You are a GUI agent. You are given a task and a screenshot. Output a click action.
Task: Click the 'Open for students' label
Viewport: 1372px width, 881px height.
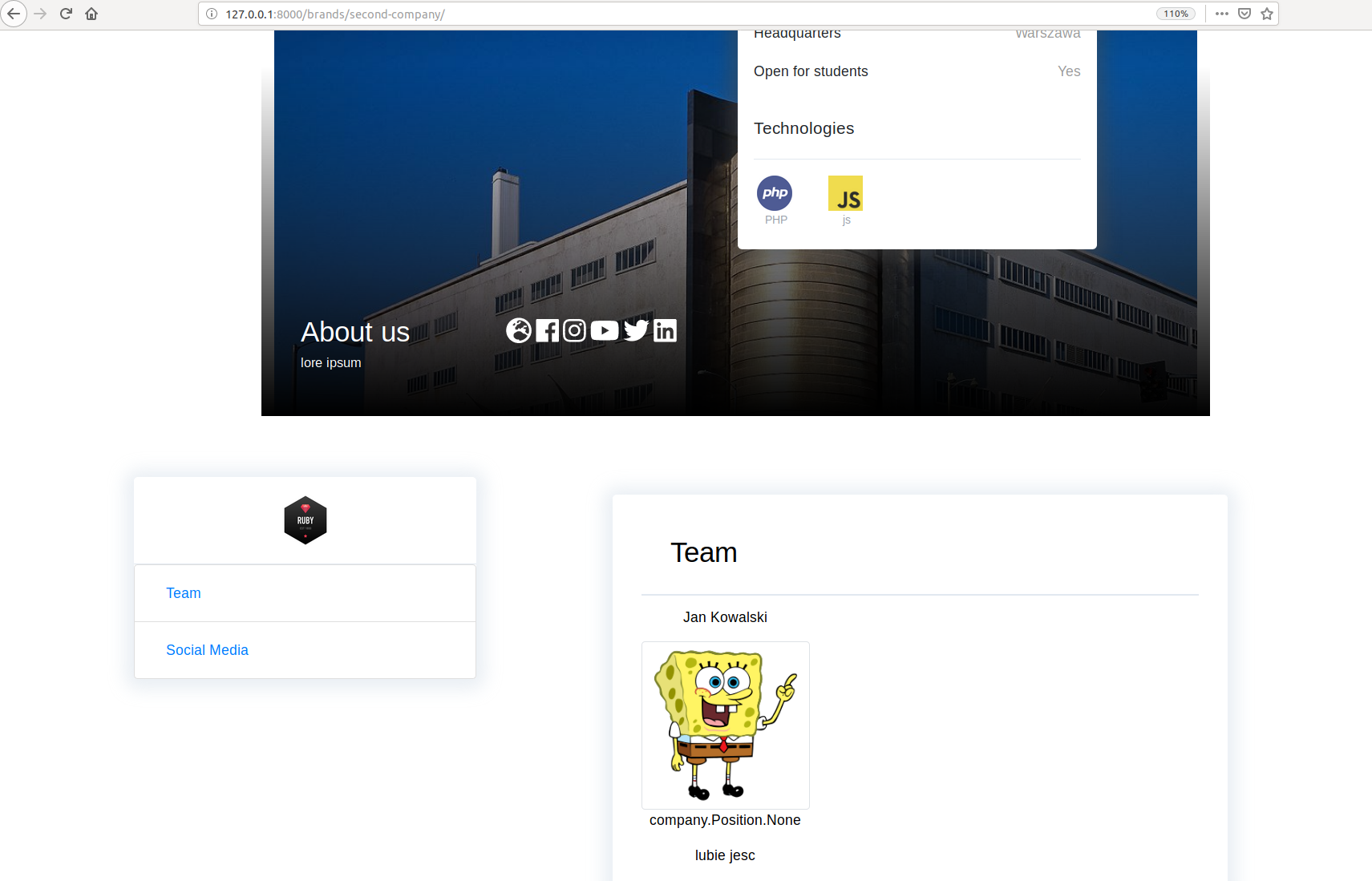(811, 71)
